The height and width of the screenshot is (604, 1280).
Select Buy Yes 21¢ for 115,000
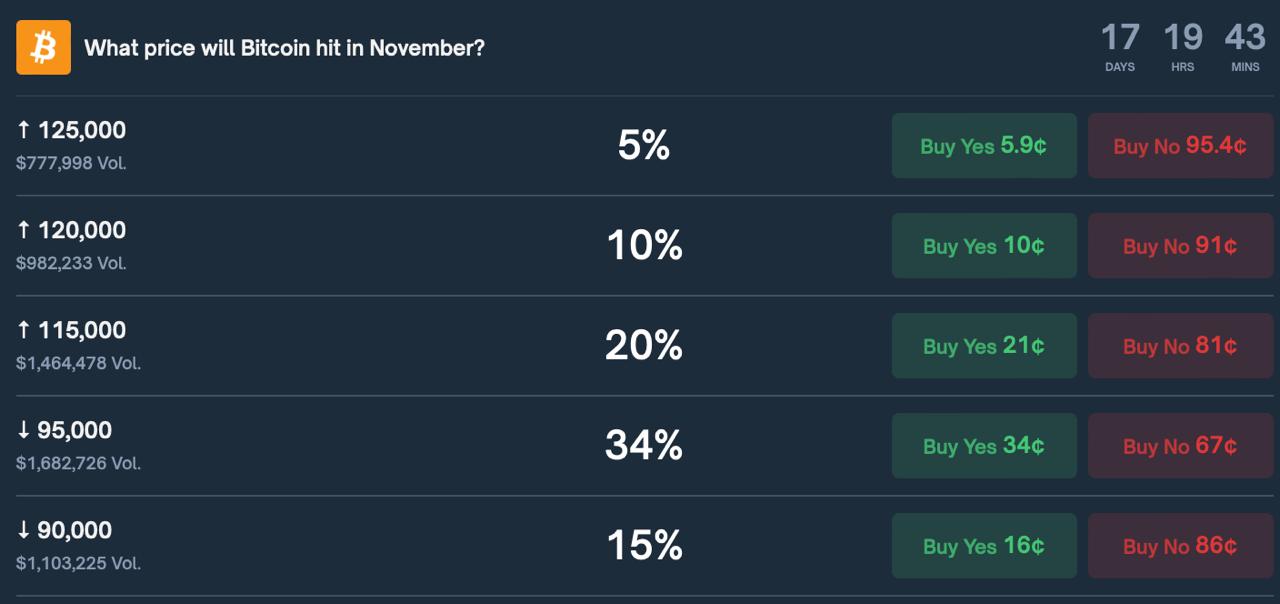984,346
